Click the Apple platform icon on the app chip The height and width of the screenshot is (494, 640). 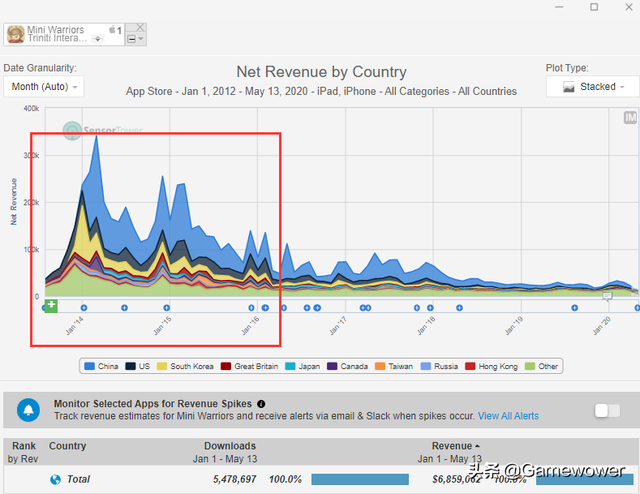tap(112, 29)
